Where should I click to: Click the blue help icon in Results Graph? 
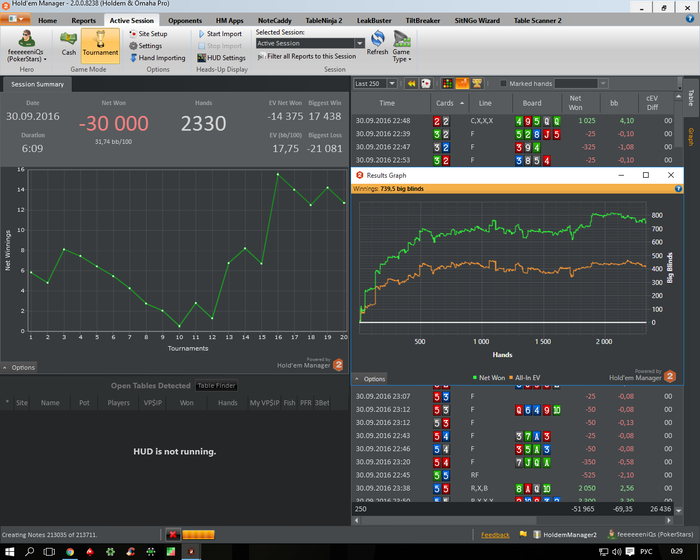tap(679, 187)
